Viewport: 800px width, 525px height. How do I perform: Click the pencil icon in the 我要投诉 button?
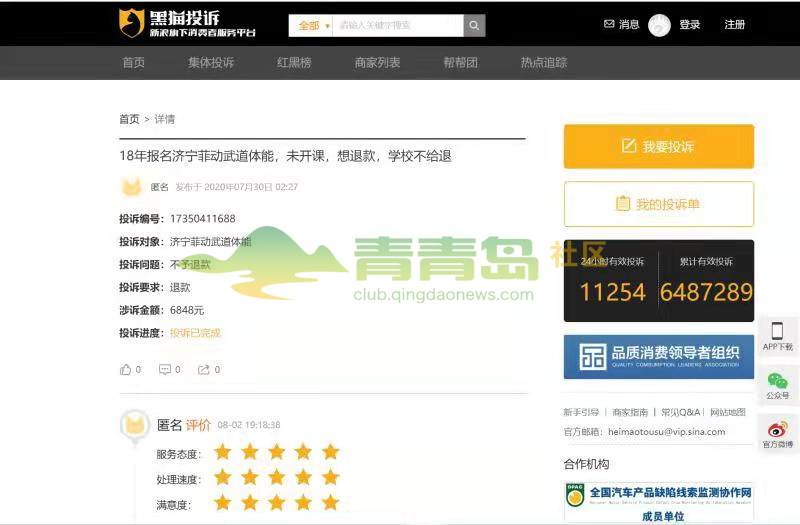coord(629,145)
